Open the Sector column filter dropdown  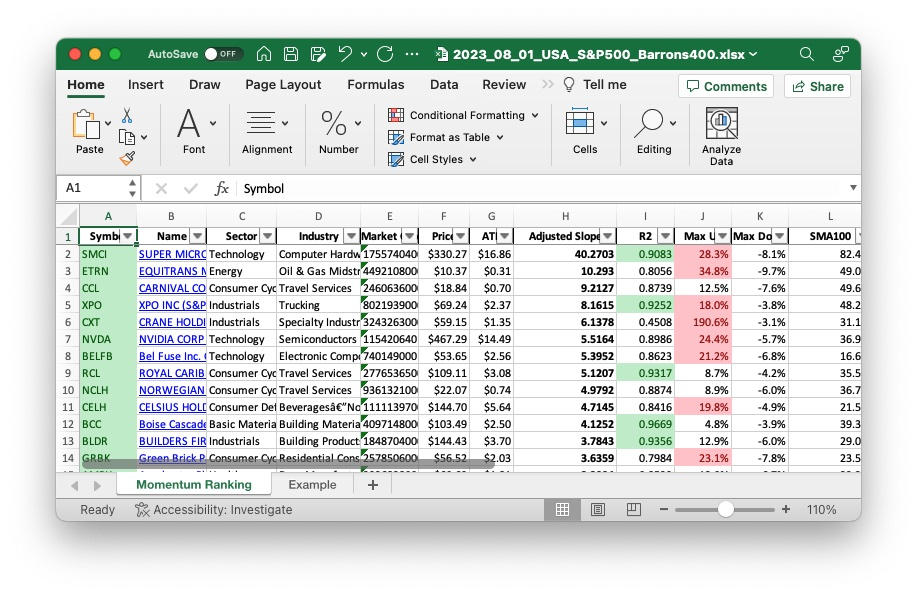click(267, 237)
